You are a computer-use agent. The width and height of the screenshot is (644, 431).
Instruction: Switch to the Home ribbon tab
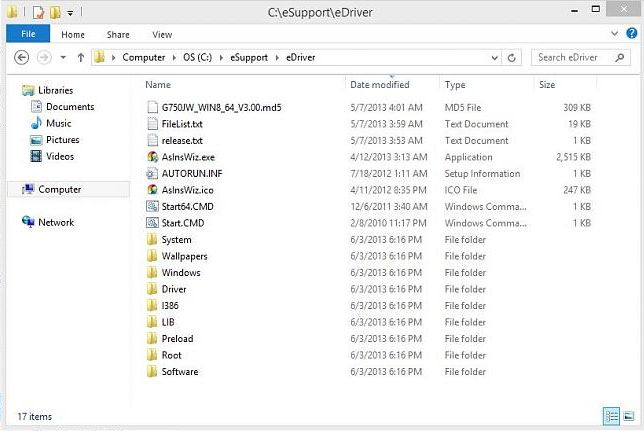[x=73, y=35]
